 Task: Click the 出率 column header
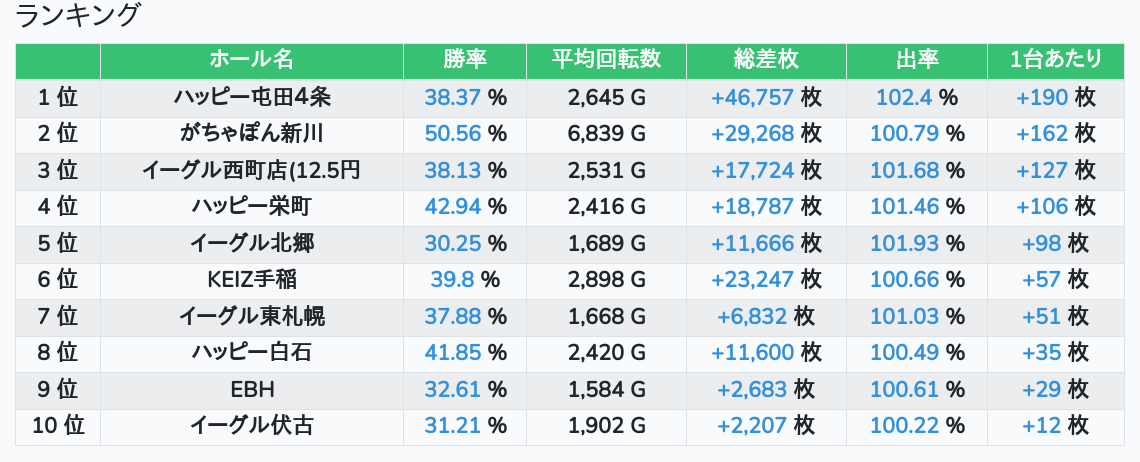(x=917, y=60)
